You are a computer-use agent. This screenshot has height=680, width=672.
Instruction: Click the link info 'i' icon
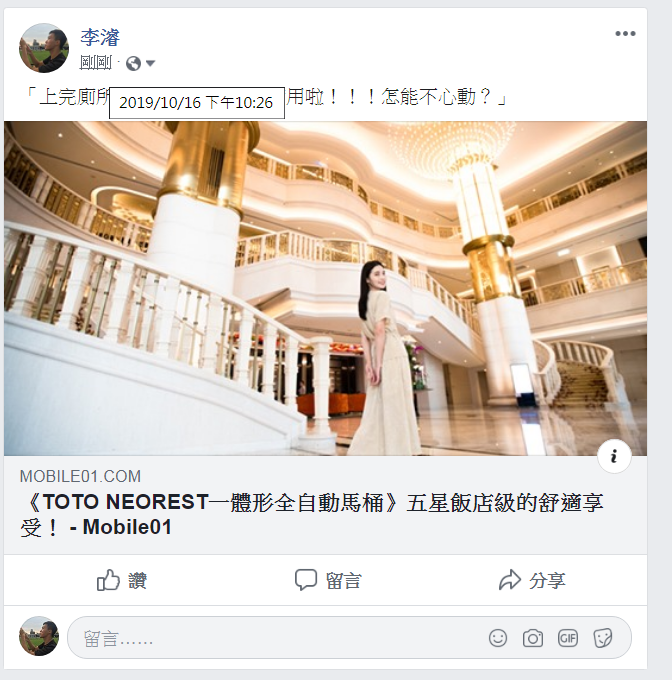tap(614, 456)
